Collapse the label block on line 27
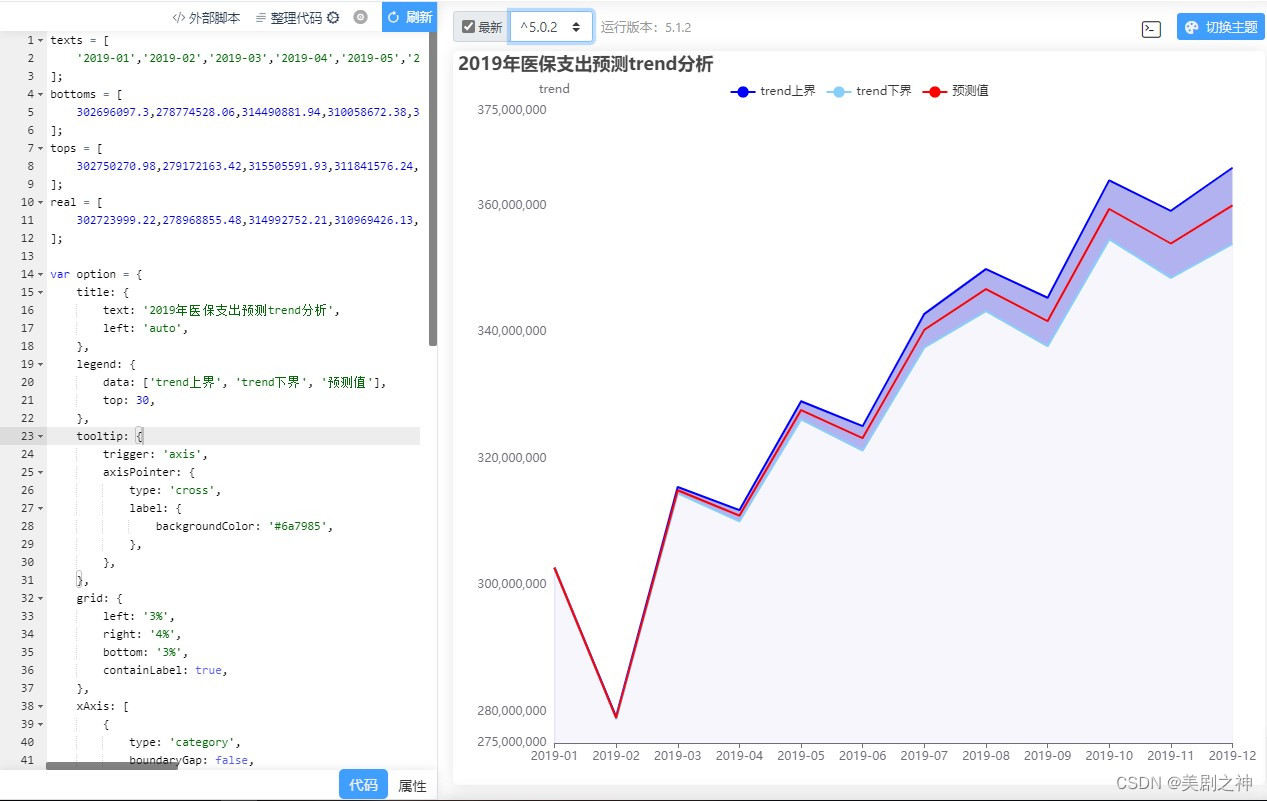 click(41, 508)
